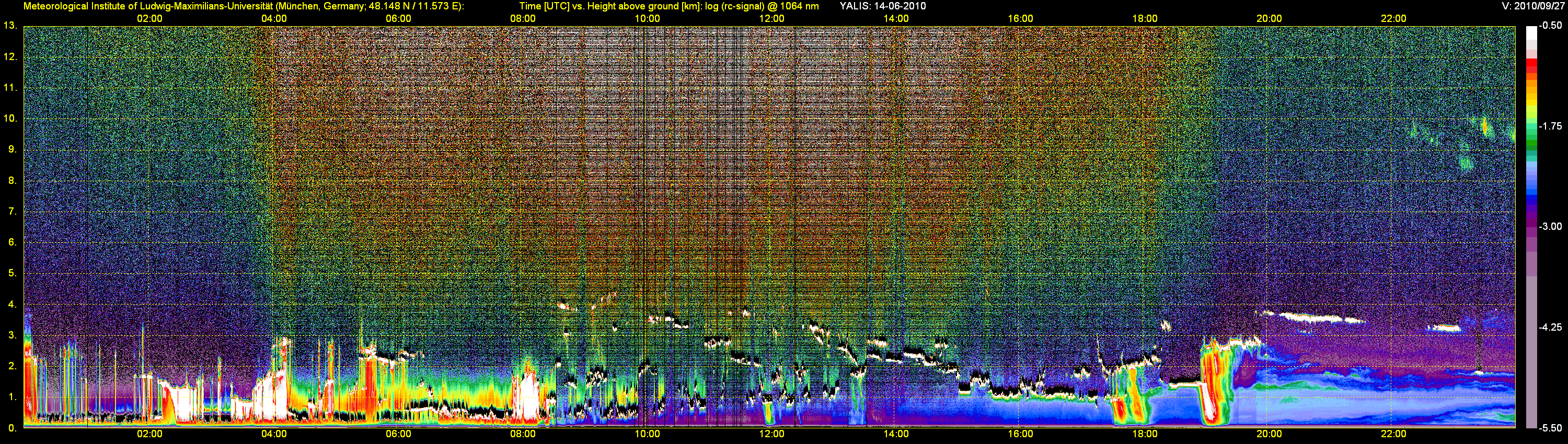Click the 2. km height axis label
1568x444 pixels.
click(12, 366)
